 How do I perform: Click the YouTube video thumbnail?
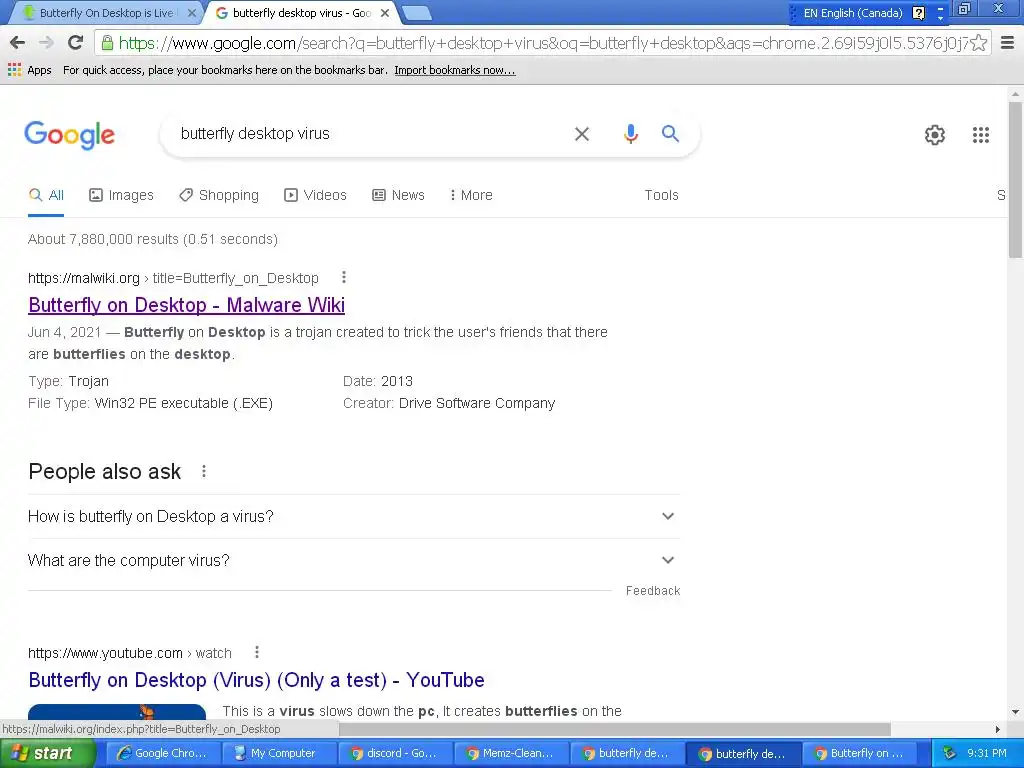click(117, 712)
